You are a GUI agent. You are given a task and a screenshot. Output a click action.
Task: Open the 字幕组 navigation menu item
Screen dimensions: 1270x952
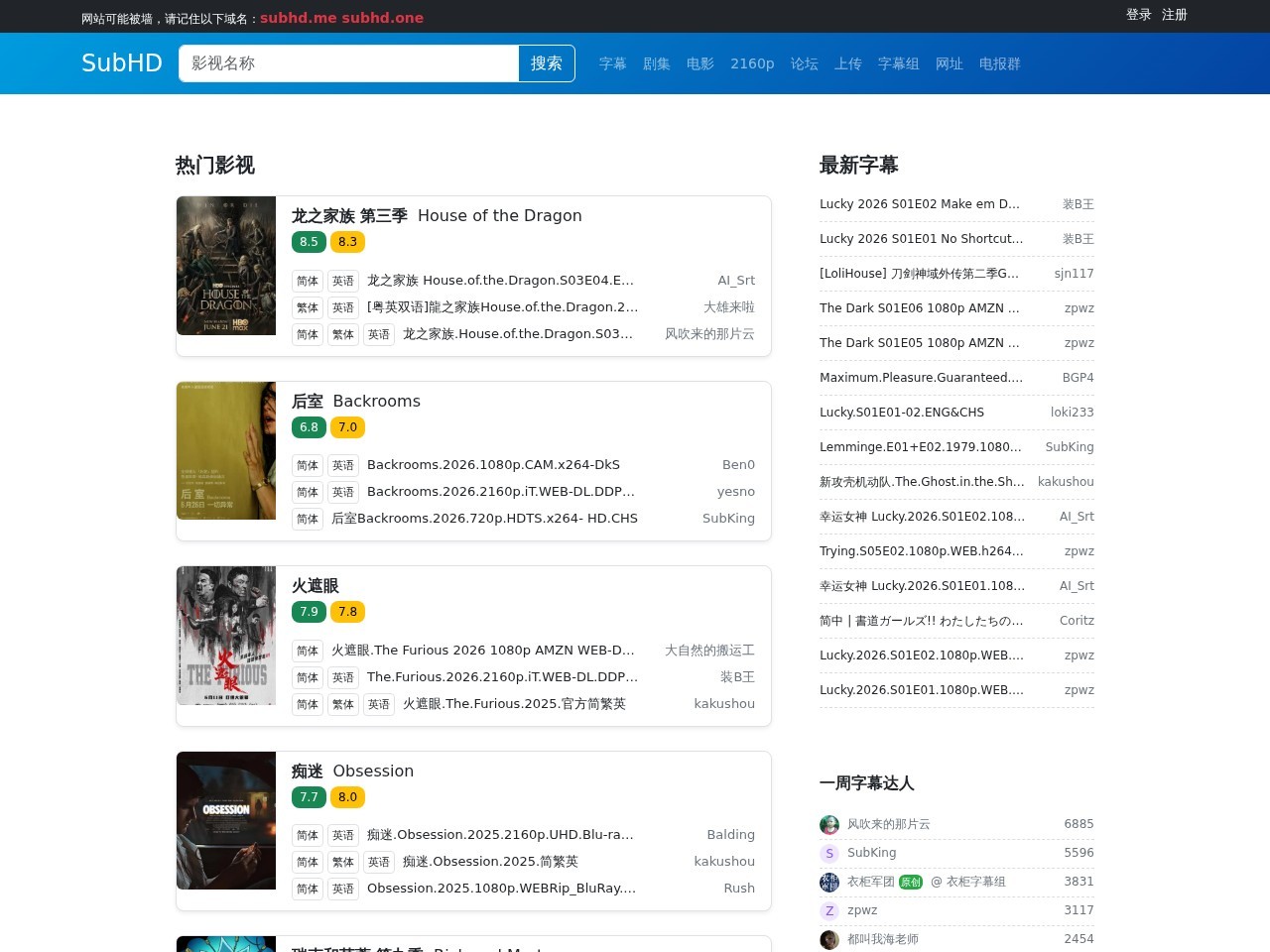899,63
